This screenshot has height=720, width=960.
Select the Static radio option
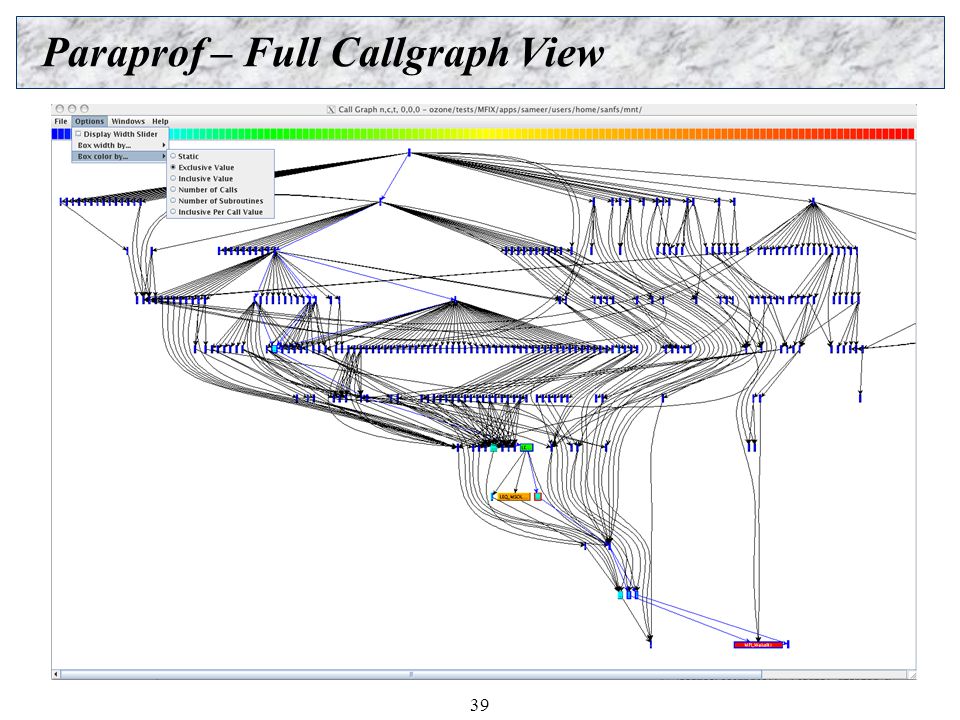coord(173,156)
